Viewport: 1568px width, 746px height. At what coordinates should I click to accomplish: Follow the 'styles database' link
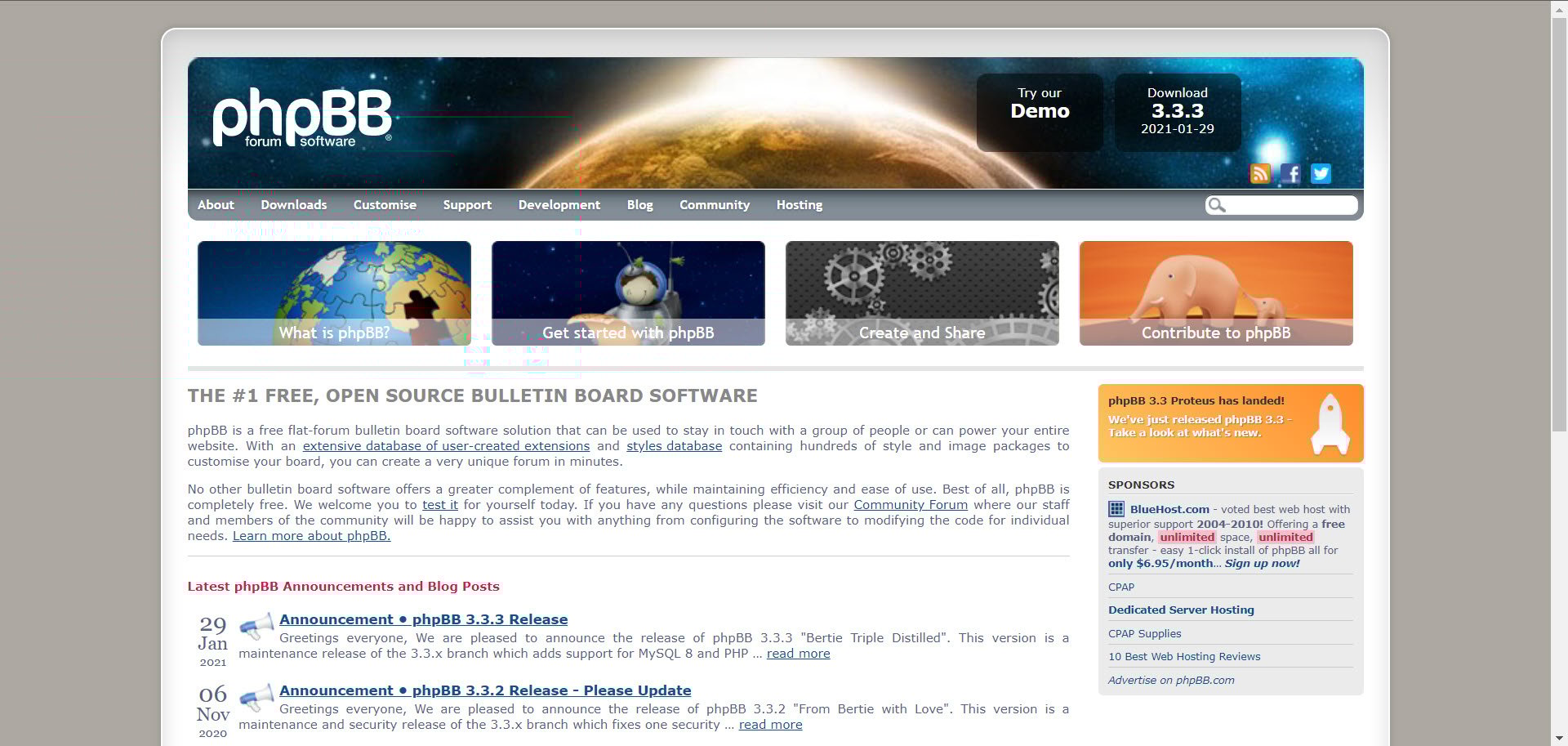point(675,446)
